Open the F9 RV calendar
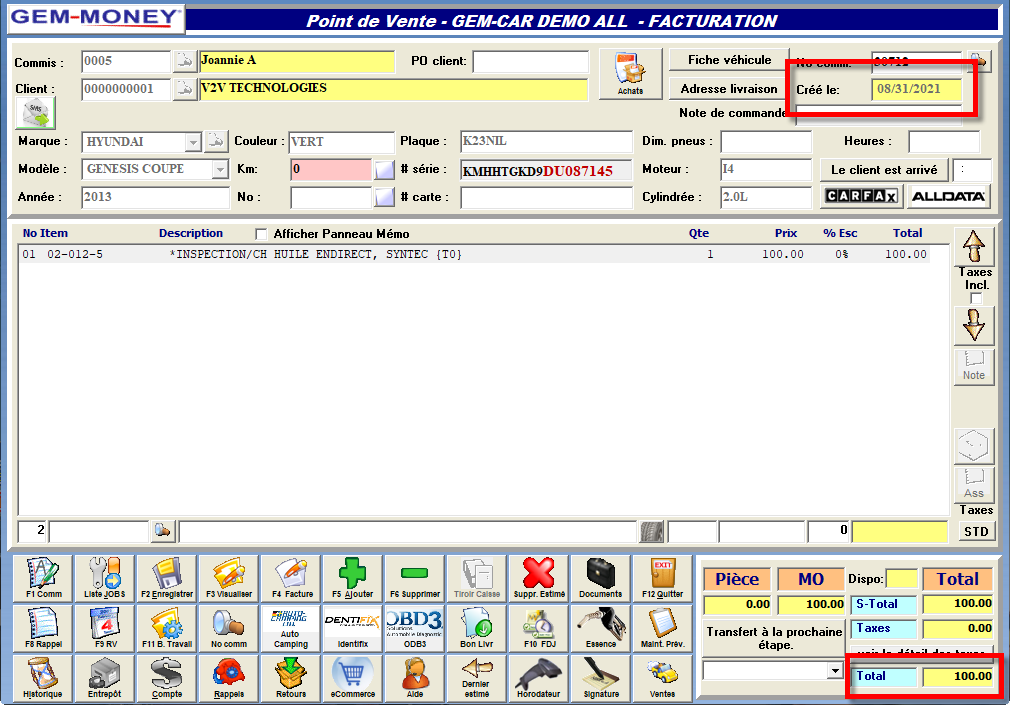Image resolution: width=1010 pixels, height=705 pixels. [x=105, y=628]
